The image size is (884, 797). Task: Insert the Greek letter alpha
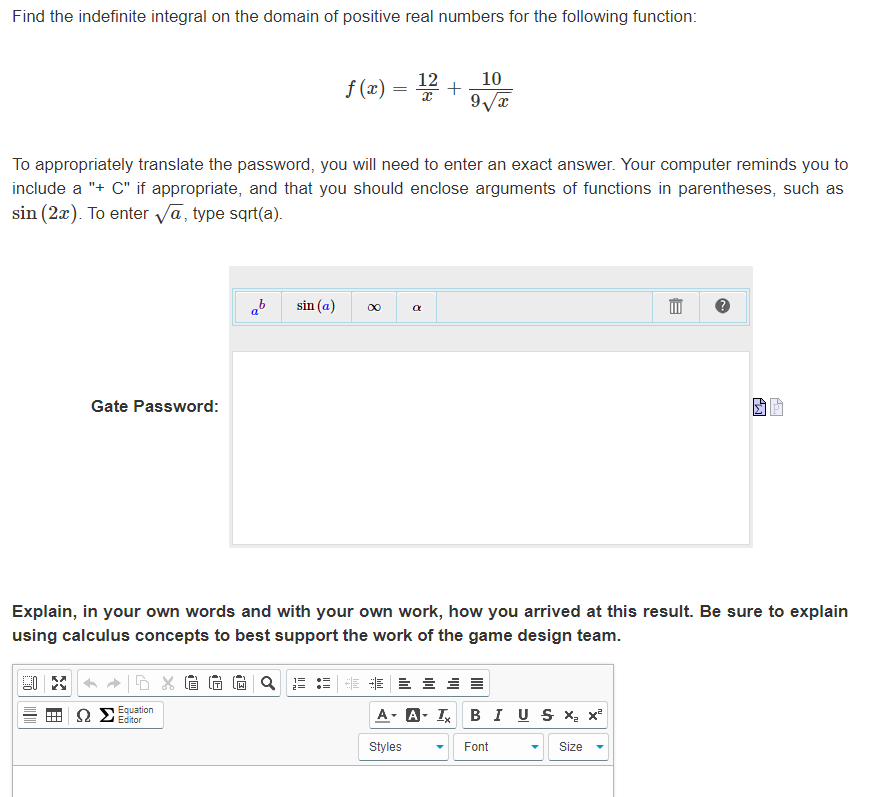tap(416, 306)
